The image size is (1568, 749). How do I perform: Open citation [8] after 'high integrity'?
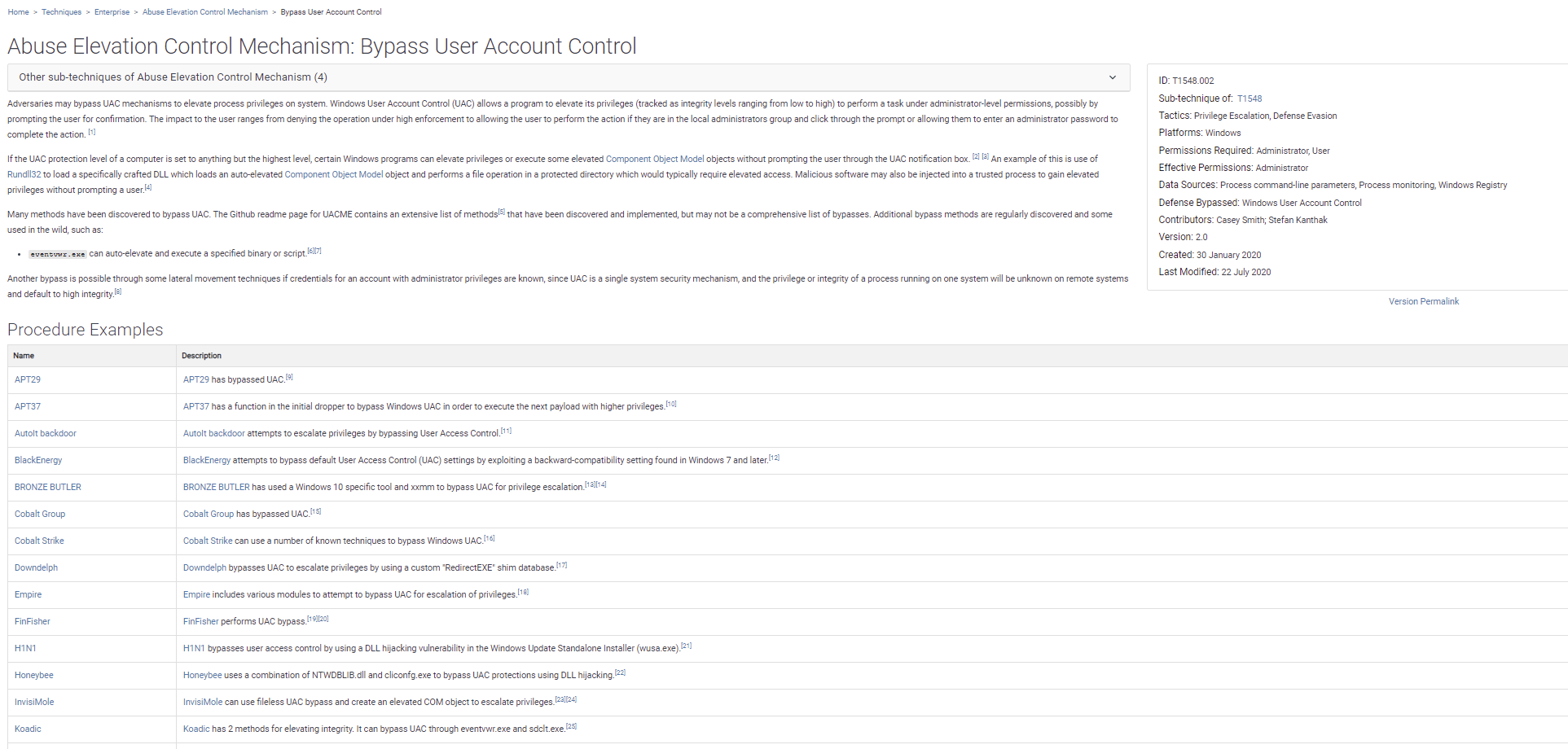118,291
